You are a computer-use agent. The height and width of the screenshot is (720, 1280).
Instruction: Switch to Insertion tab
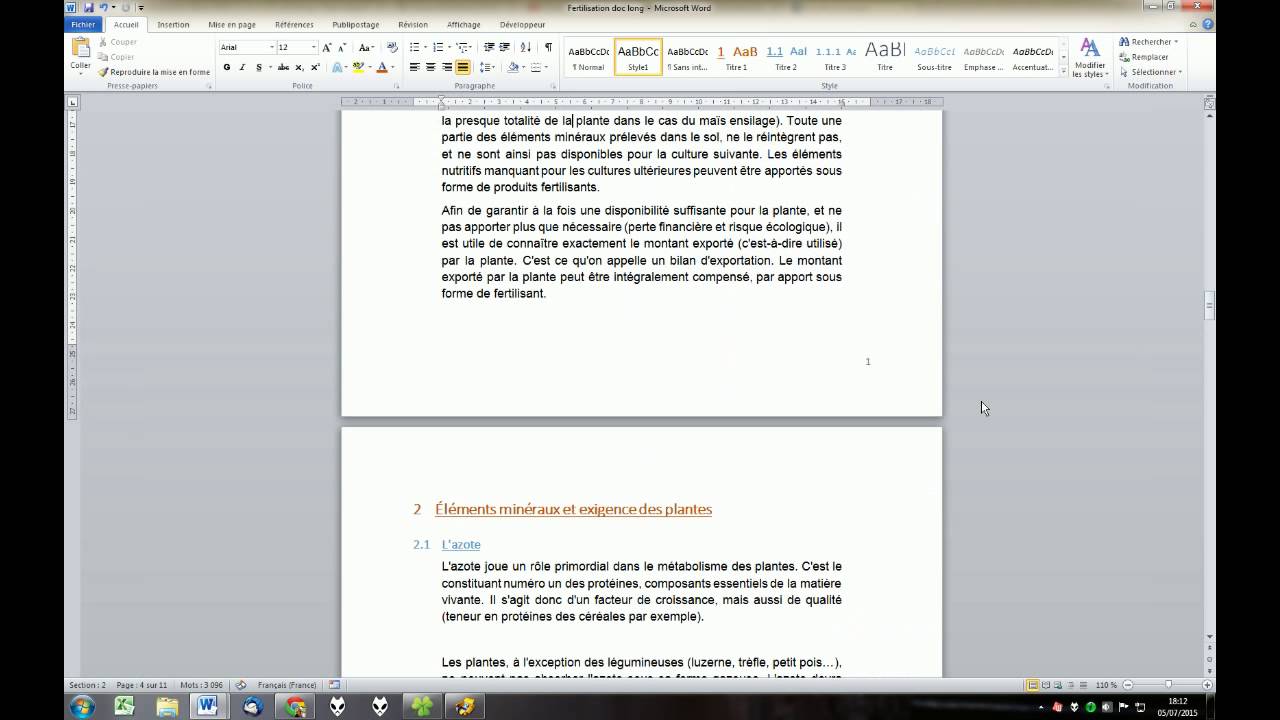coord(173,24)
